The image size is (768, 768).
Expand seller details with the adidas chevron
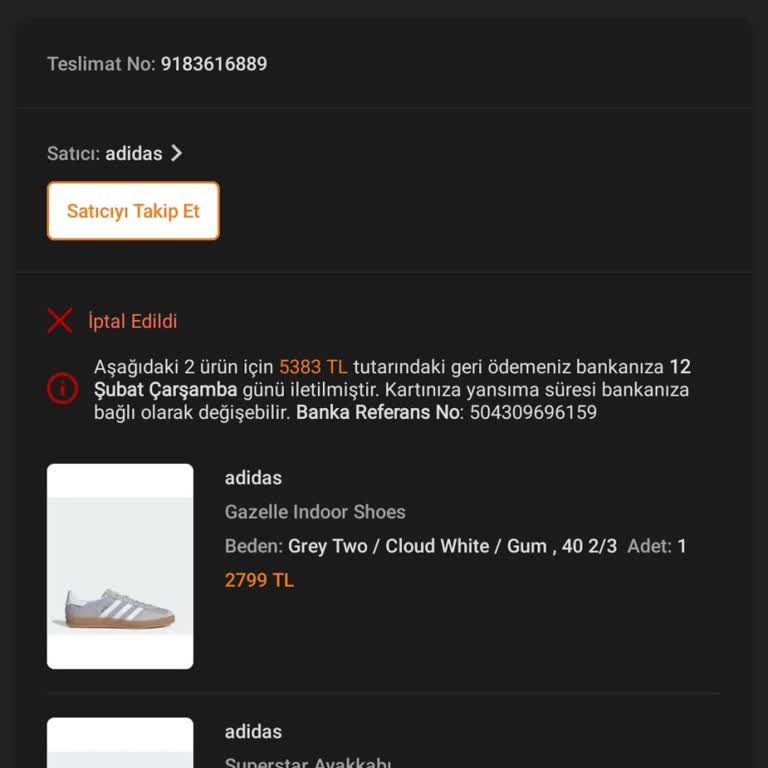click(177, 153)
